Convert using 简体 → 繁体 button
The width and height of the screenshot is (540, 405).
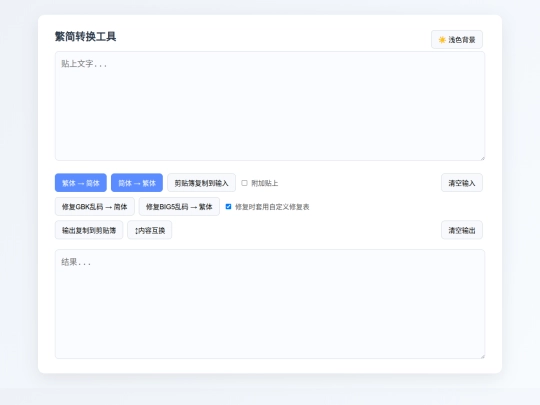(x=137, y=183)
